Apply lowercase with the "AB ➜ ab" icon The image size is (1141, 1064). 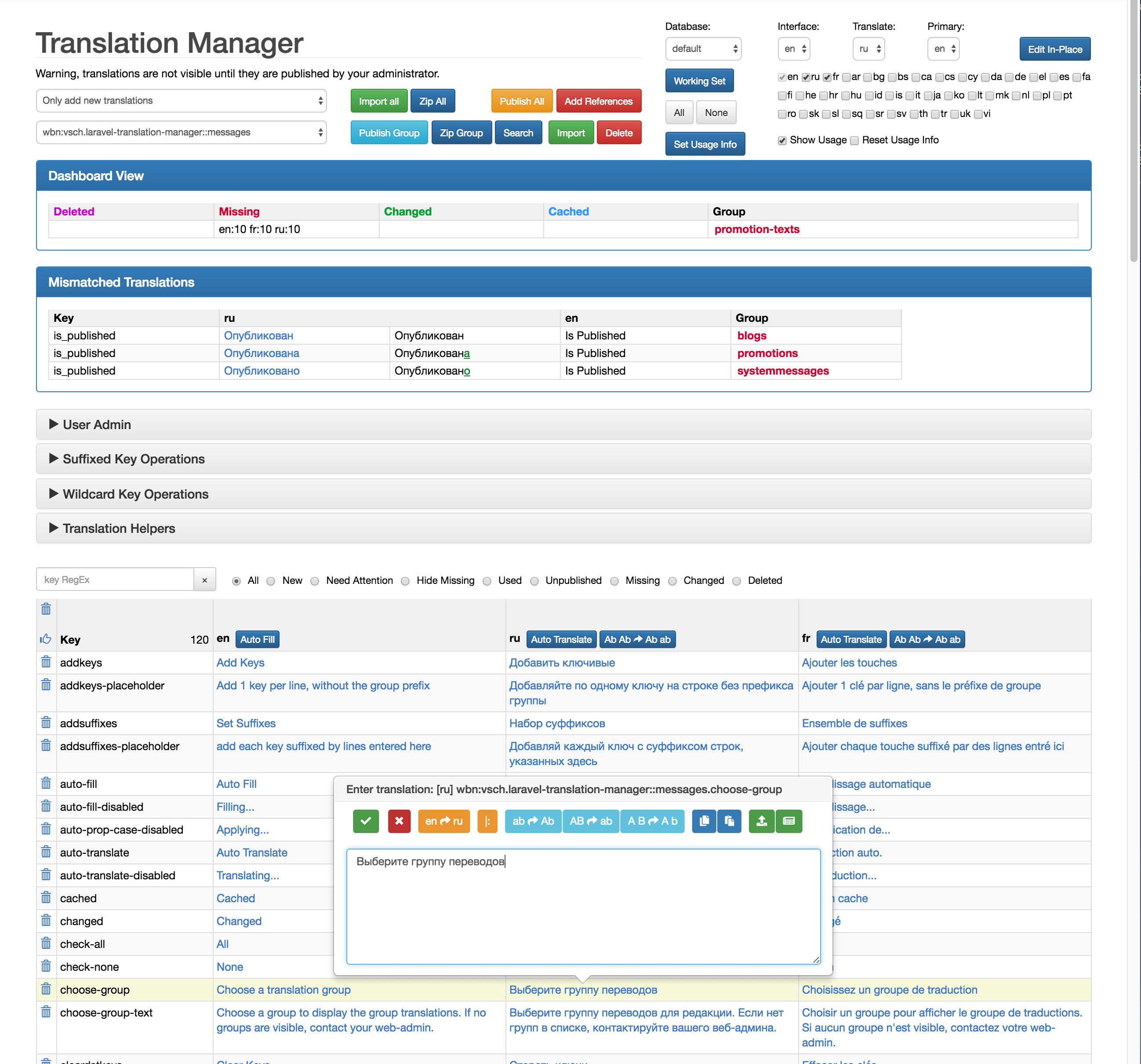tap(591, 821)
